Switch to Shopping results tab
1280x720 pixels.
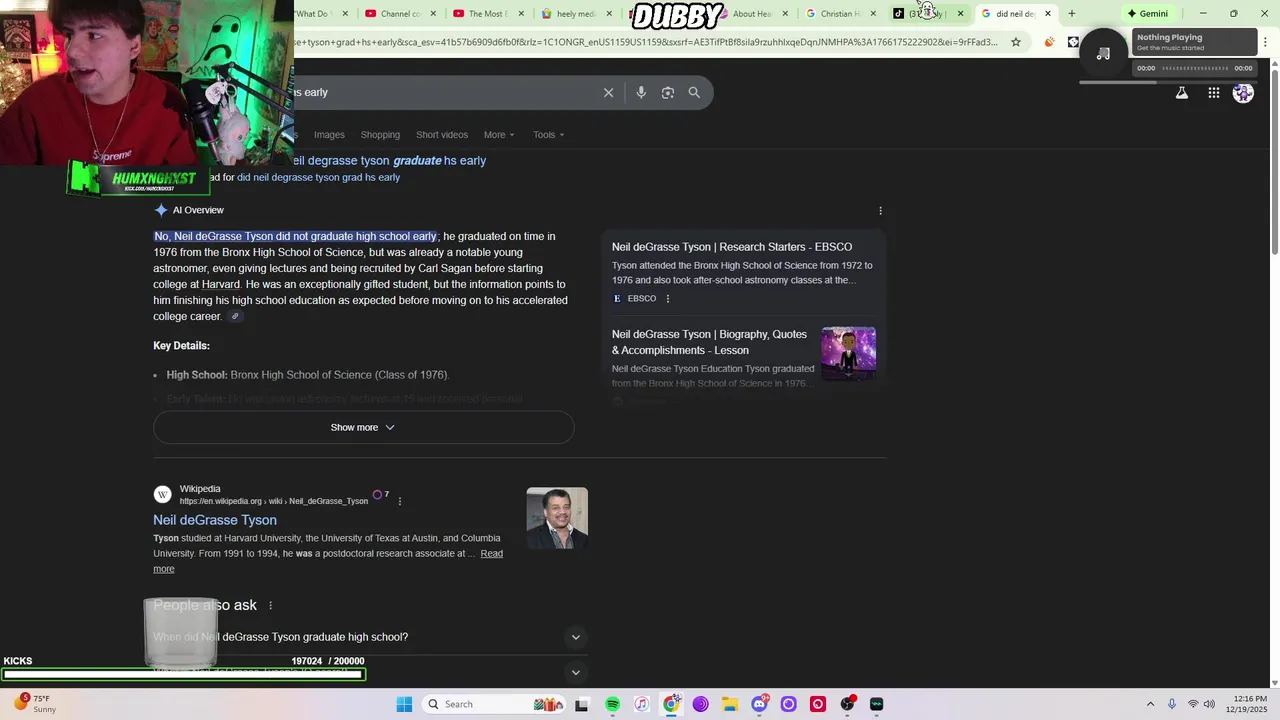[380, 135]
